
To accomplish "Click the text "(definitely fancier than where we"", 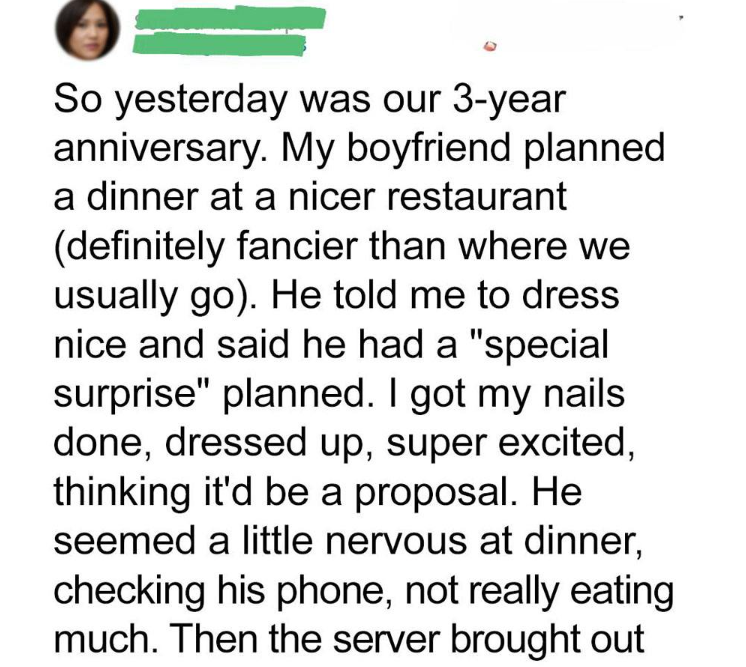I will pyautogui.click(x=339, y=243).
